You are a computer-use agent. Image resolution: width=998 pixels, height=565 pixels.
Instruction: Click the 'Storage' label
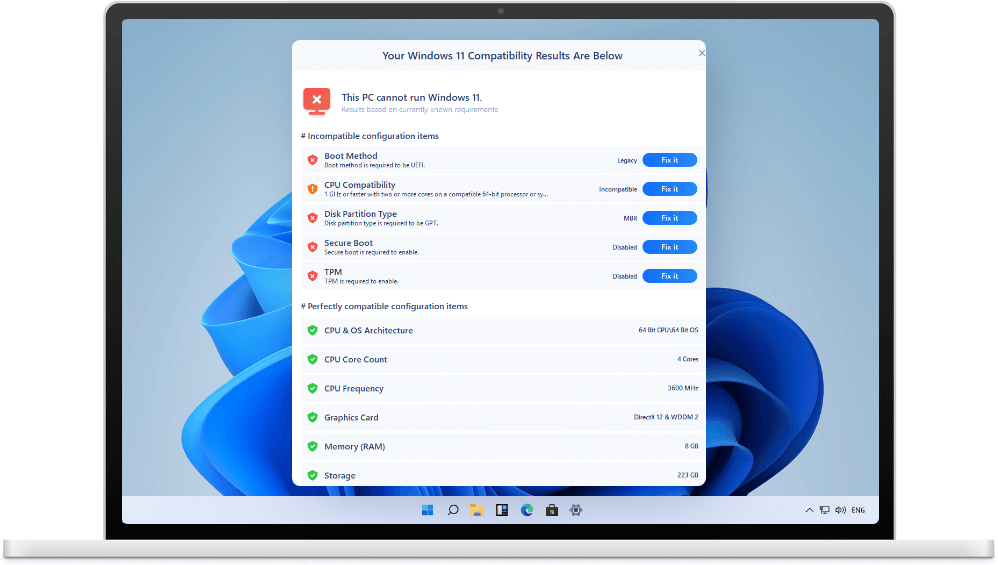coord(340,475)
